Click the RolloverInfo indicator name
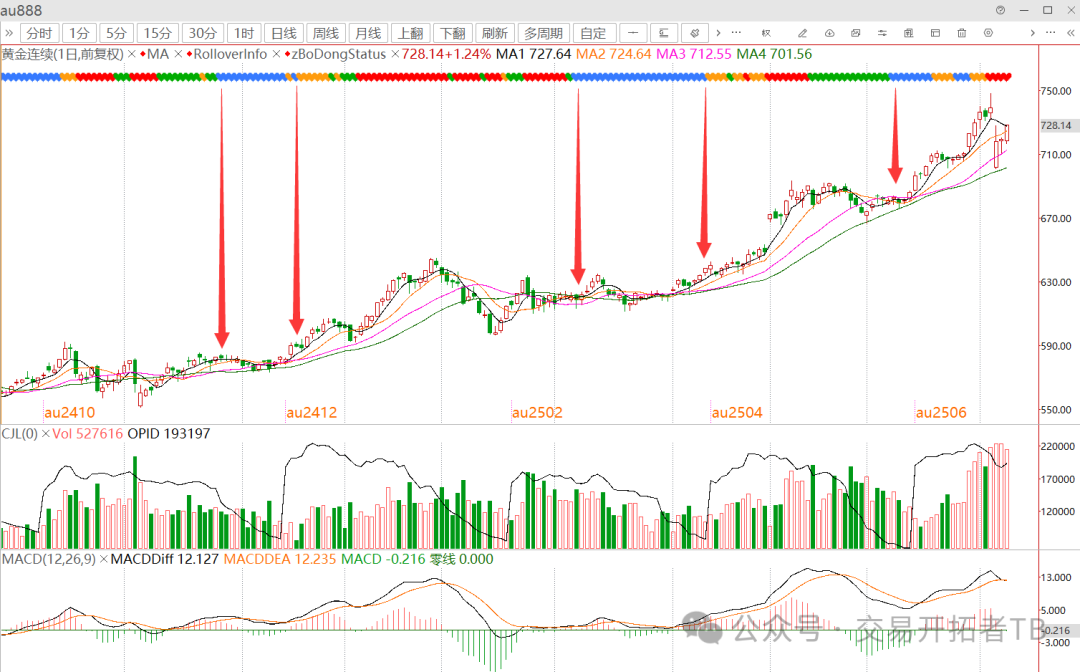This screenshot has width=1080, height=672. pyautogui.click(x=230, y=54)
